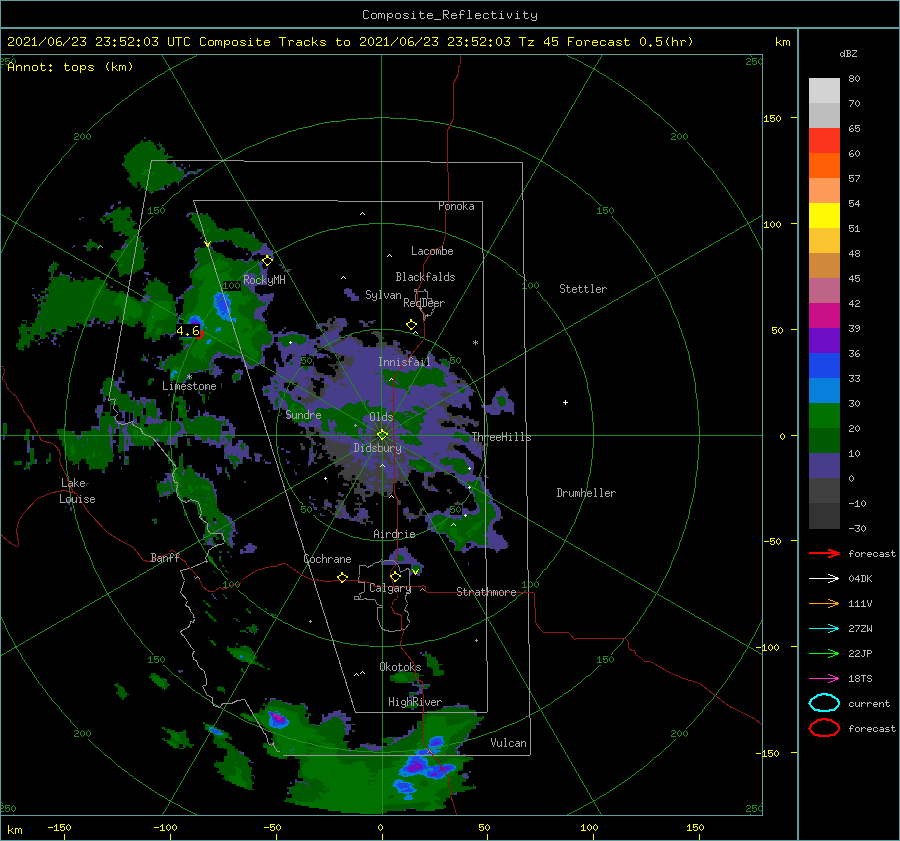Screen dimensions: 900x841
Task: Click the Banff label on map
Action: [x=165, y=557]
